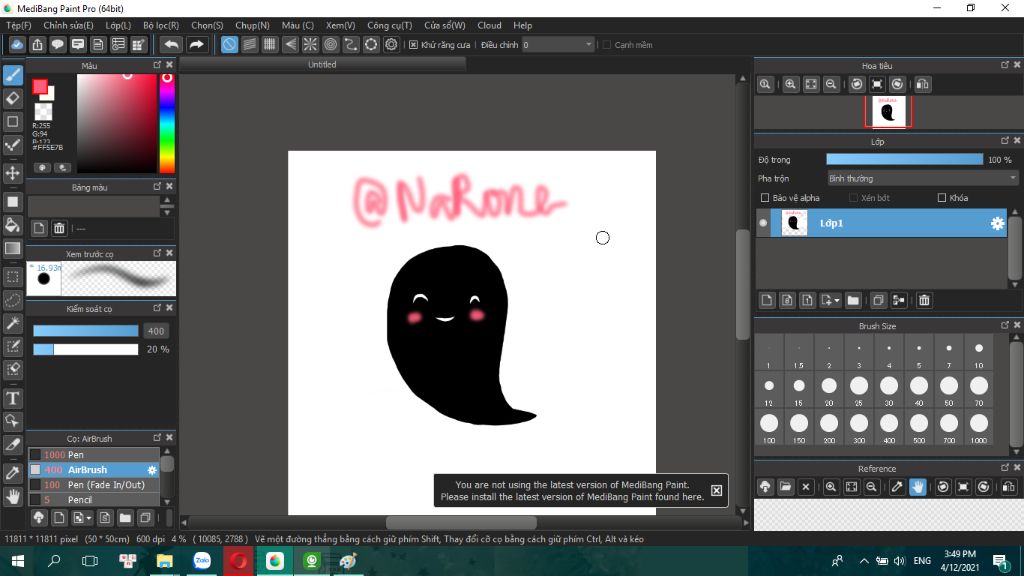Select the Brush tool in left toolbar
The height and width of the screenshot is (576, 1024).
click(x=12, y=75)
